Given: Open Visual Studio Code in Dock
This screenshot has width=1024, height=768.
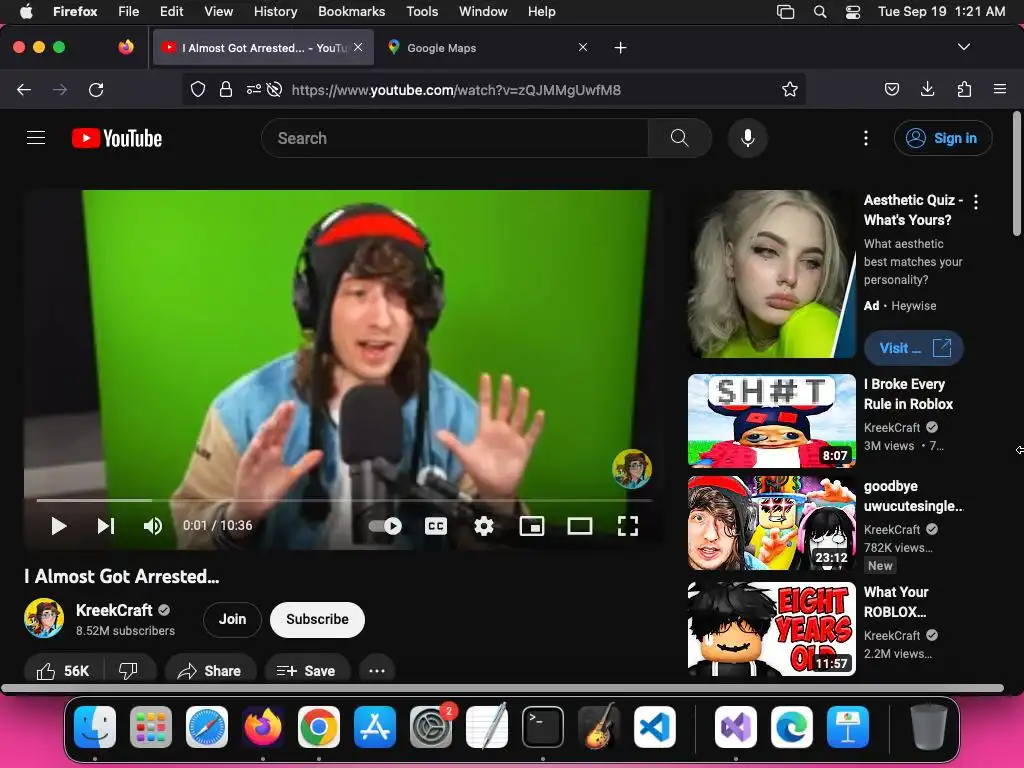Looking at the screenshot, I should coord(654,727).
